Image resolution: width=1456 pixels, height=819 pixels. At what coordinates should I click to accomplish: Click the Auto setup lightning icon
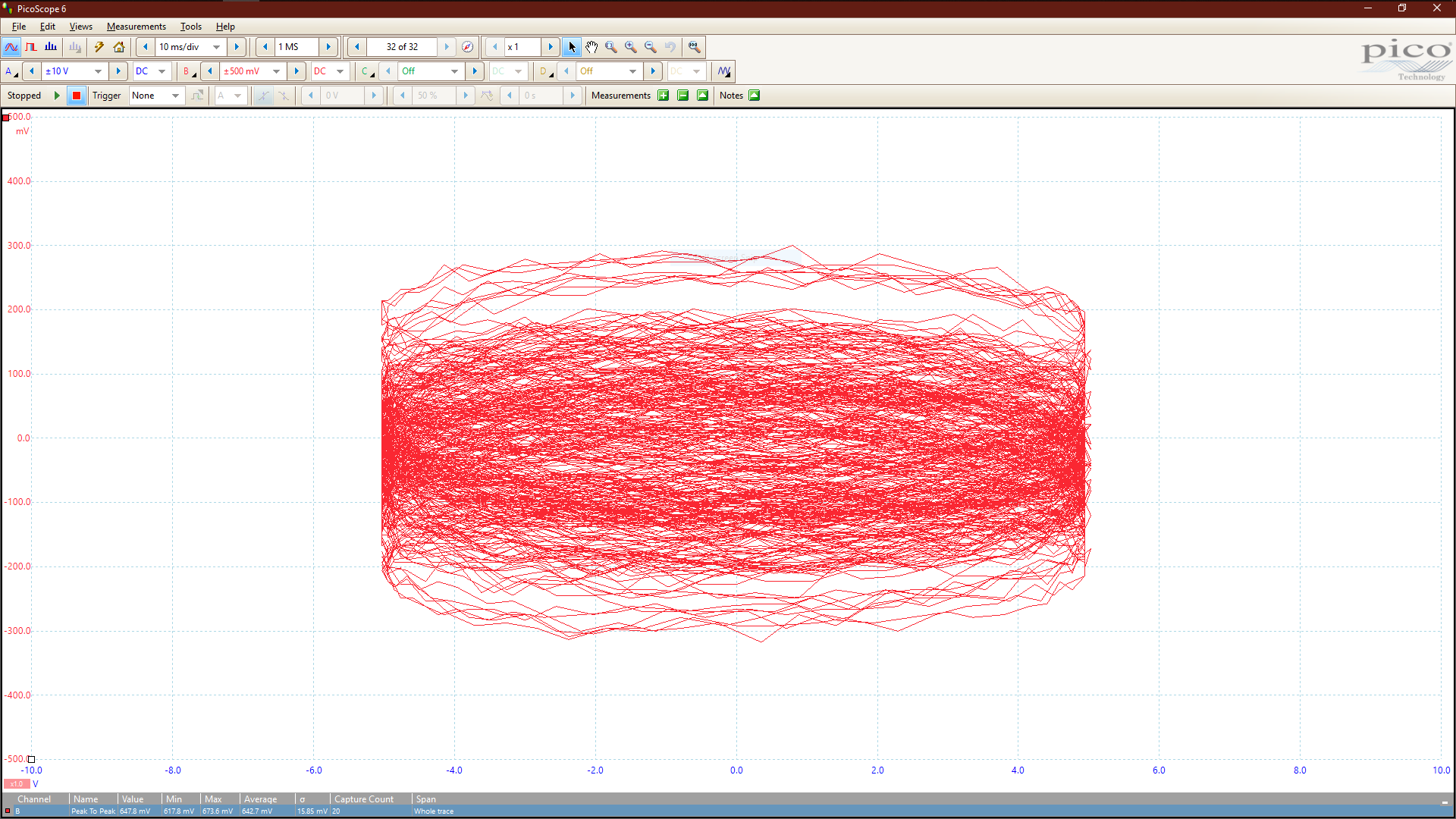click(x=99, y=47)
